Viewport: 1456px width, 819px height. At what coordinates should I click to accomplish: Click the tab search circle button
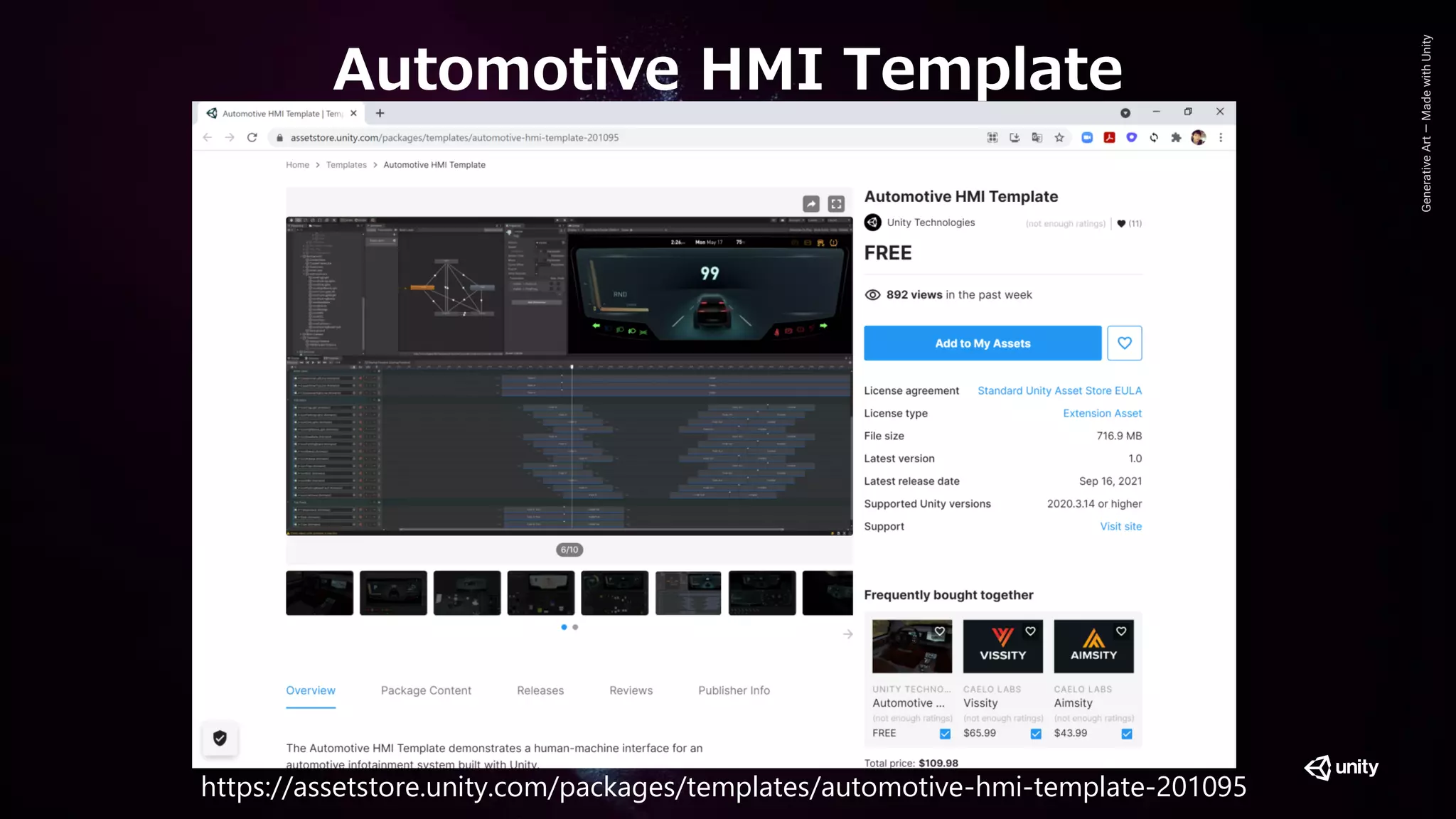(x=1125, y=113)
